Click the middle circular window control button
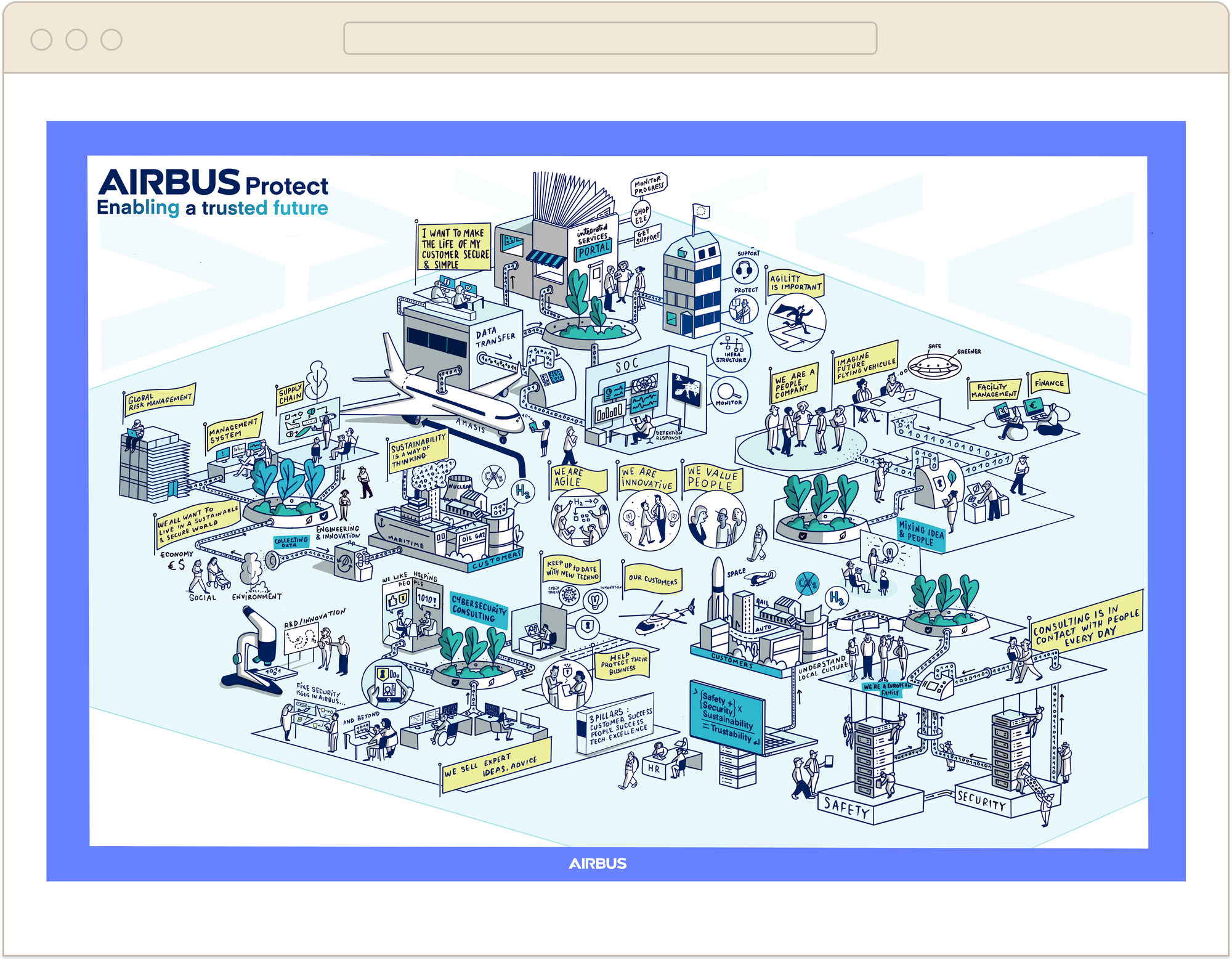This screenshot has width=1232, height=960. 76,39
